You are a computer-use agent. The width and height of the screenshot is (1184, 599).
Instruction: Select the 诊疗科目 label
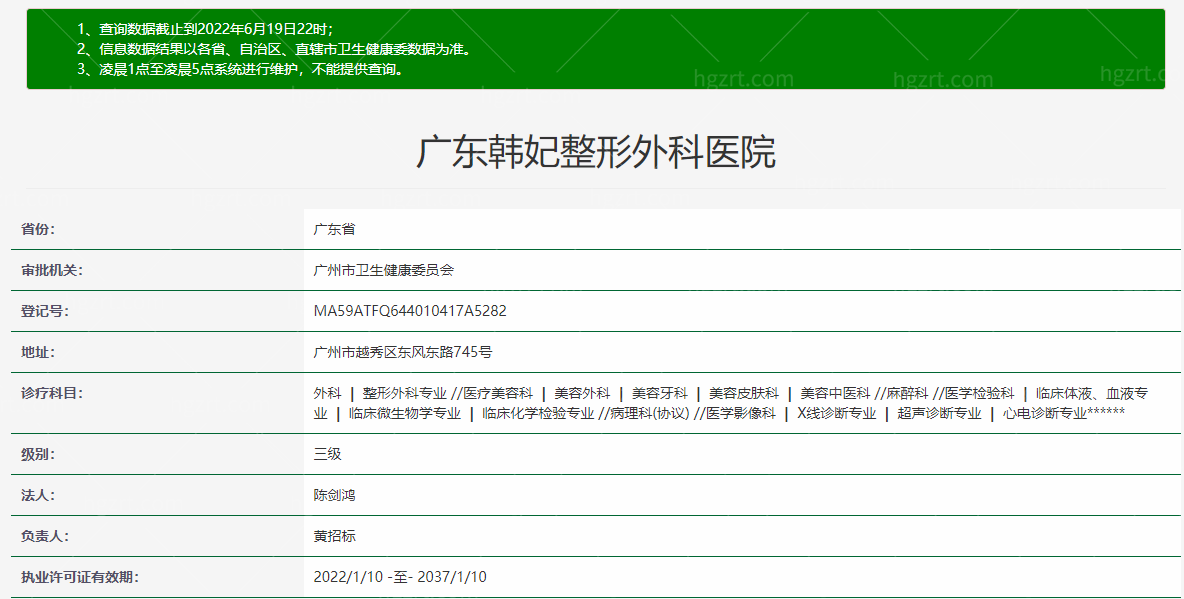point(52,393)
